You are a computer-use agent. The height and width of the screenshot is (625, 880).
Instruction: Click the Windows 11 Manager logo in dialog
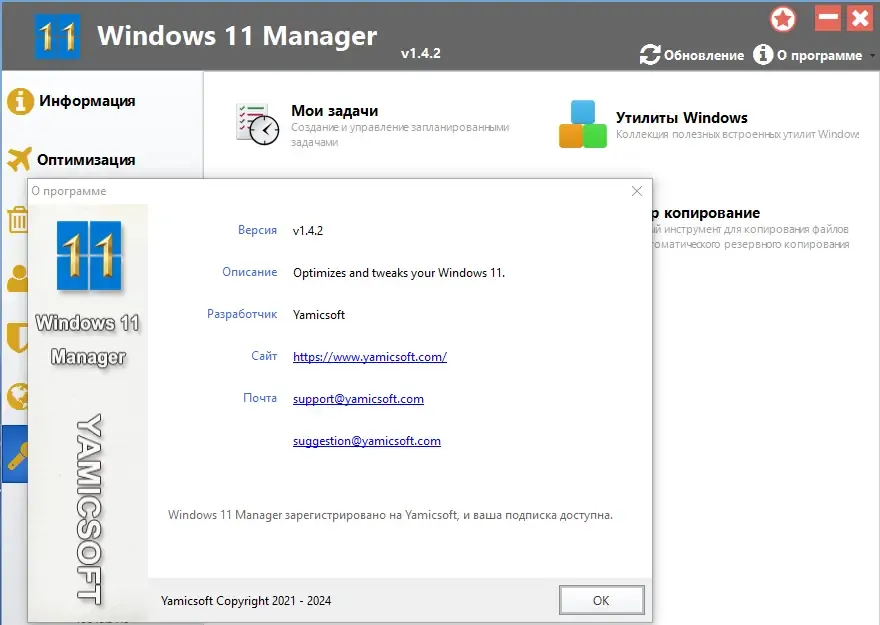pos(89,256)
